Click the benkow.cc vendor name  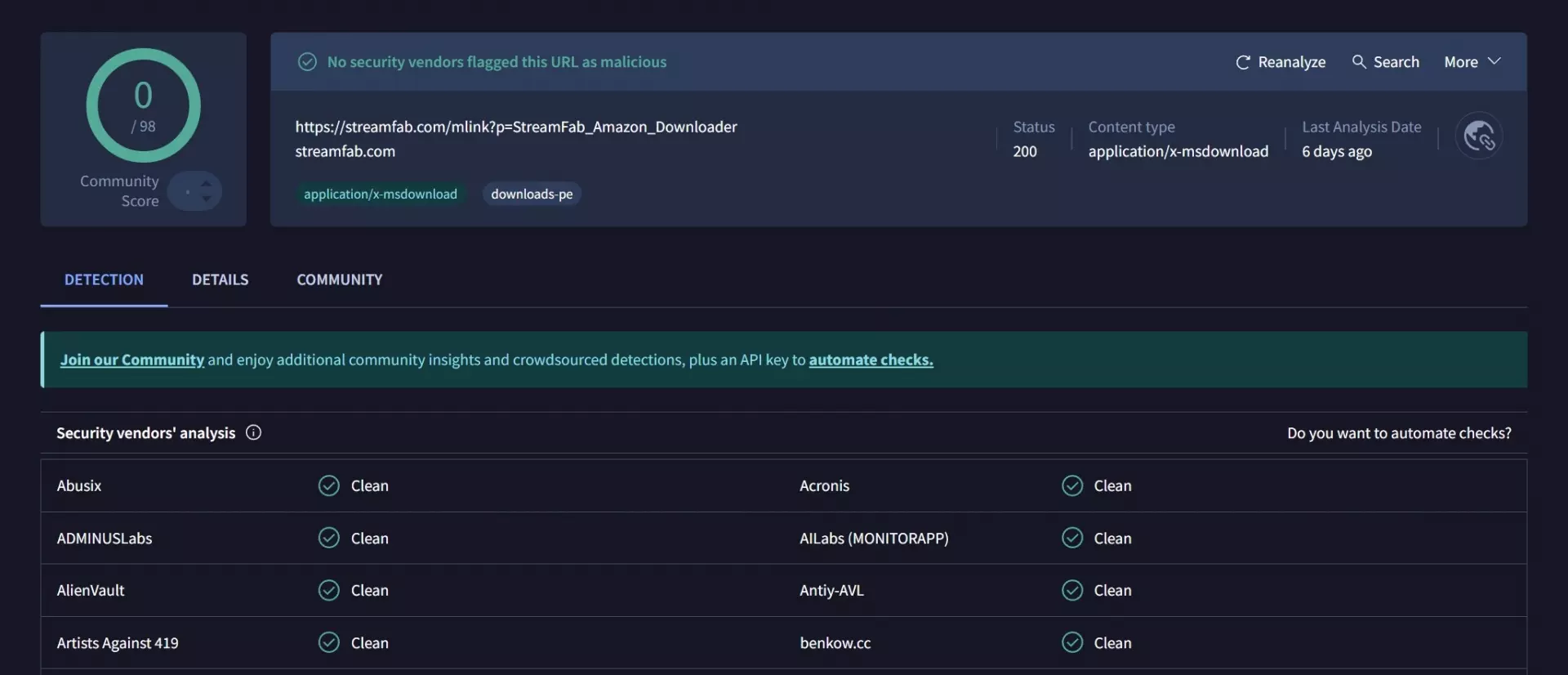point(835,643)
